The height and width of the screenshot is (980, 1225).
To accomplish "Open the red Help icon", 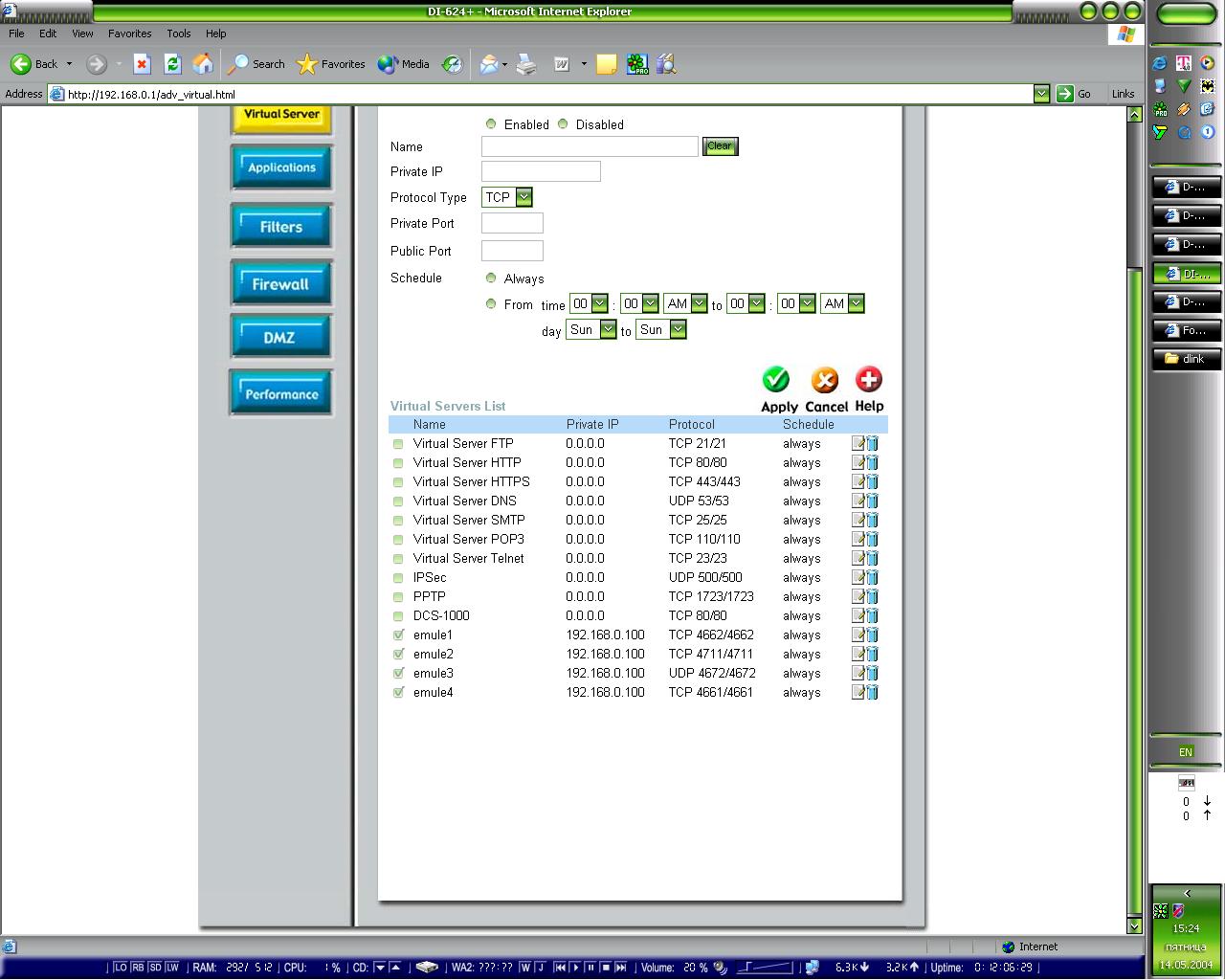I will tap(868, 379).
